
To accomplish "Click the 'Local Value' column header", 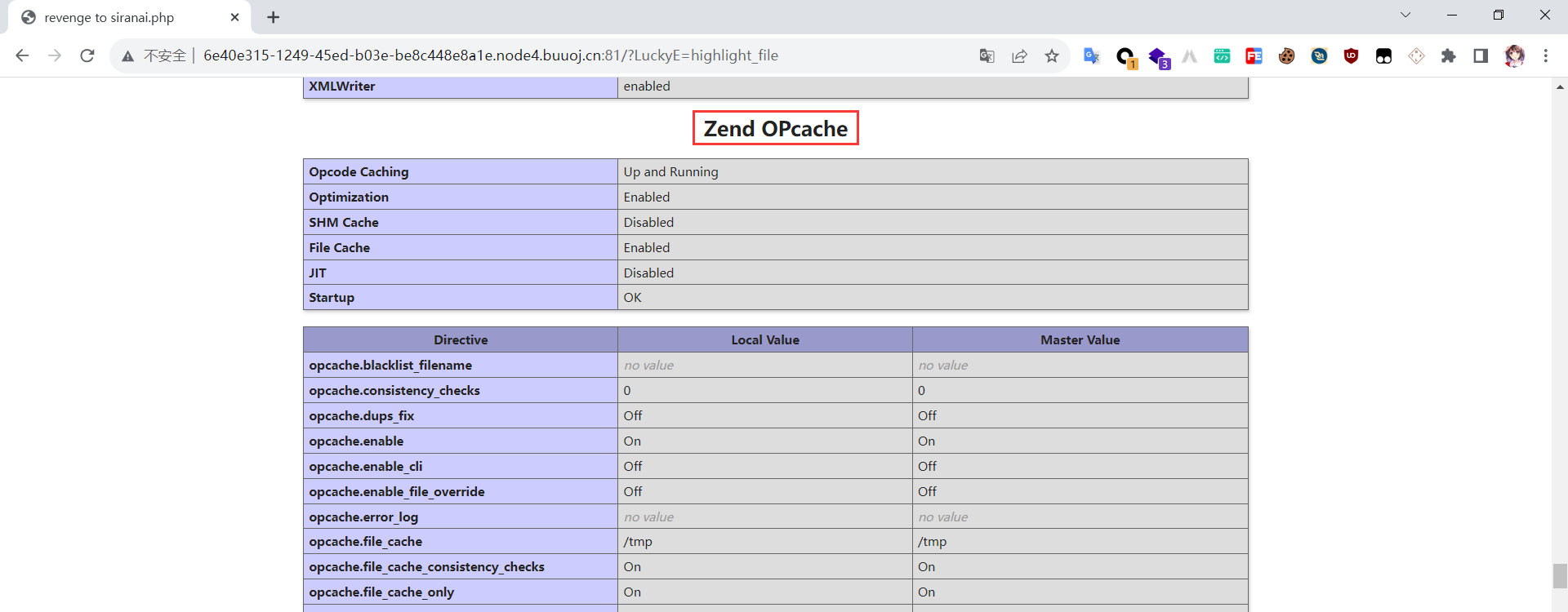I will click(765, 339).
